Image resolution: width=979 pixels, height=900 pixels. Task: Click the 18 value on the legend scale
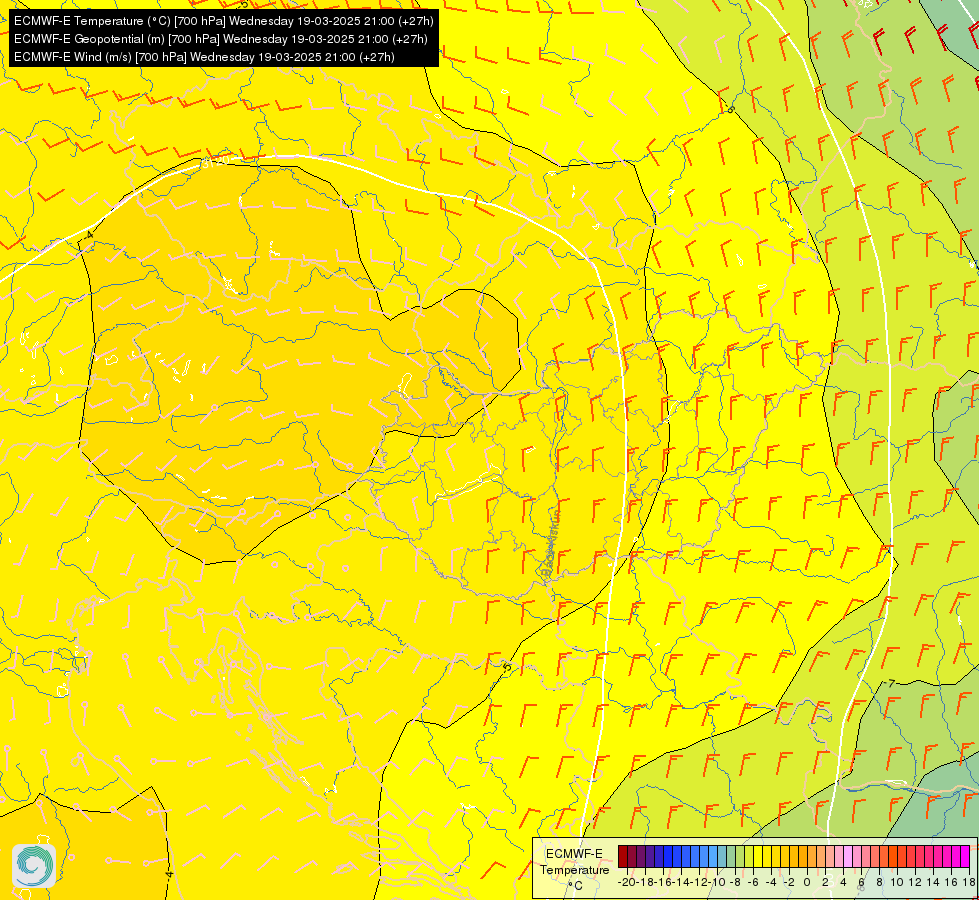click(x=968, y=882)
